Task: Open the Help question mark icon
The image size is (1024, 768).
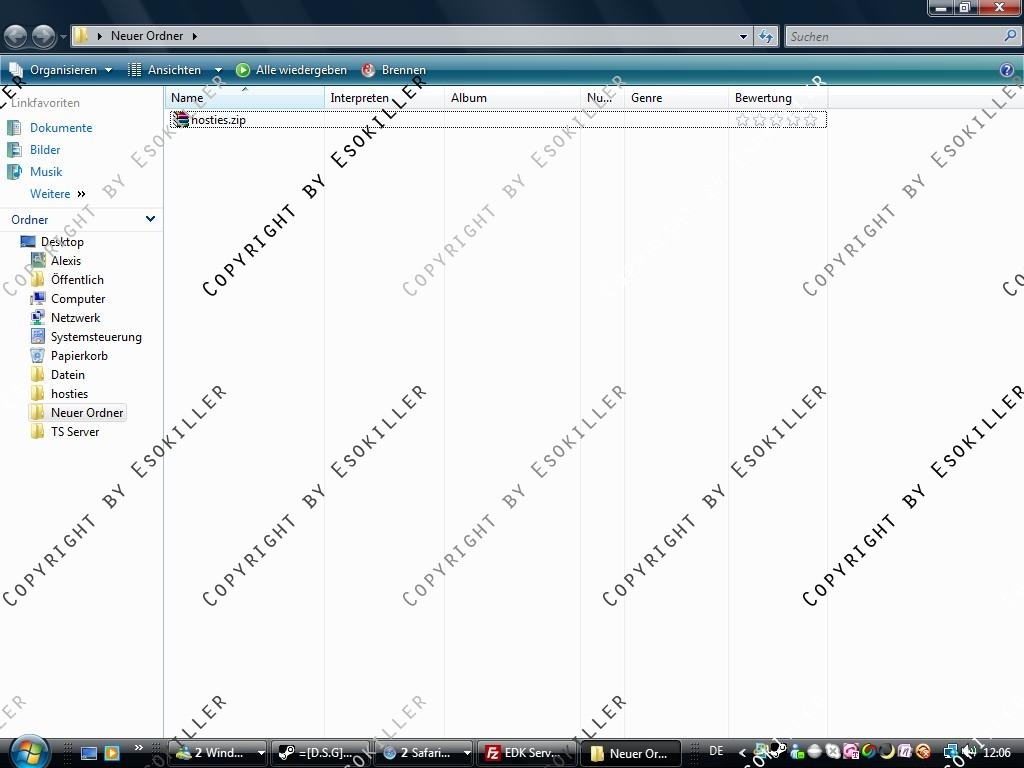Action: (x=1007, y=70)
